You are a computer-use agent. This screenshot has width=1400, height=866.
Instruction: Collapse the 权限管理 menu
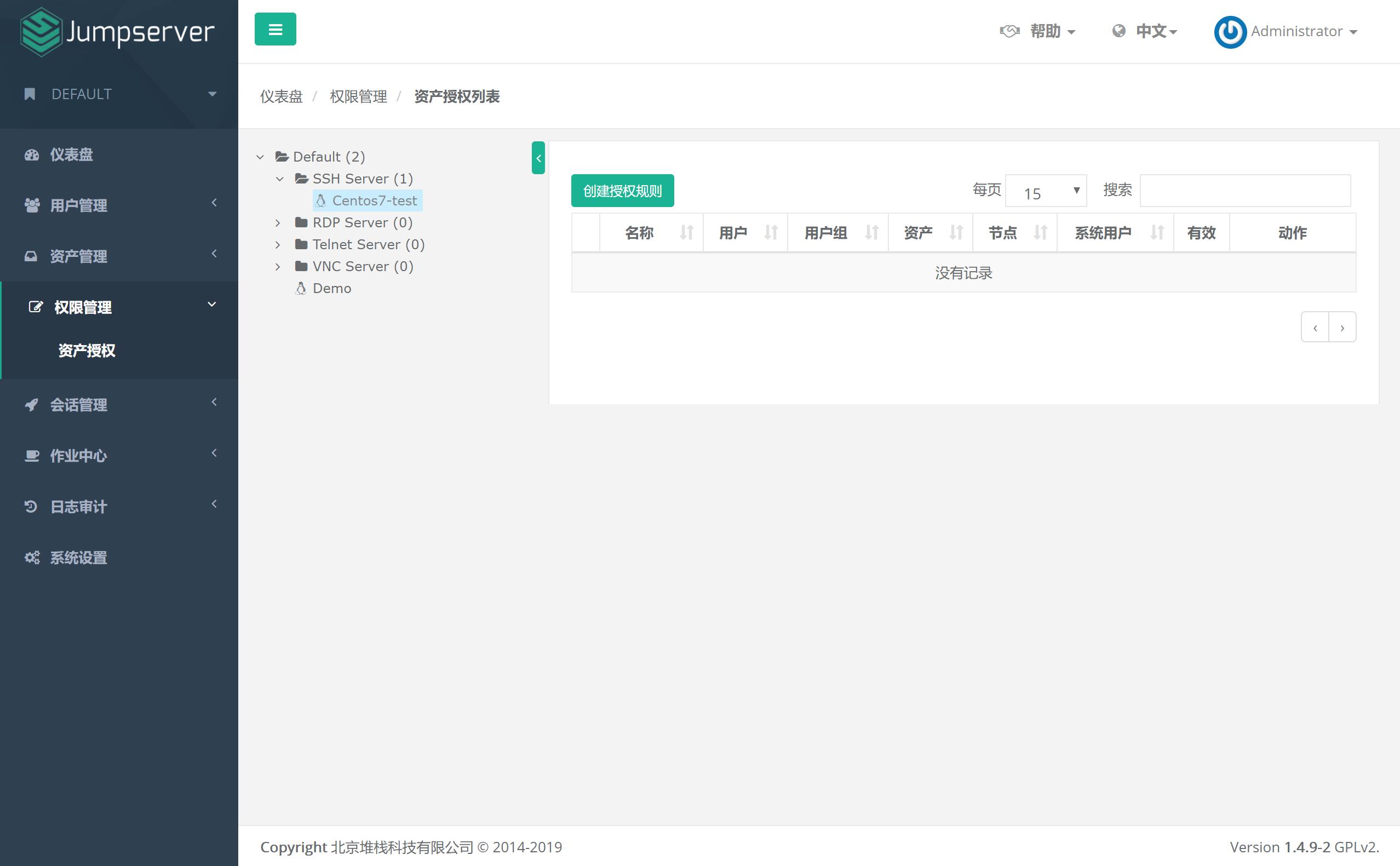[119, 307]
